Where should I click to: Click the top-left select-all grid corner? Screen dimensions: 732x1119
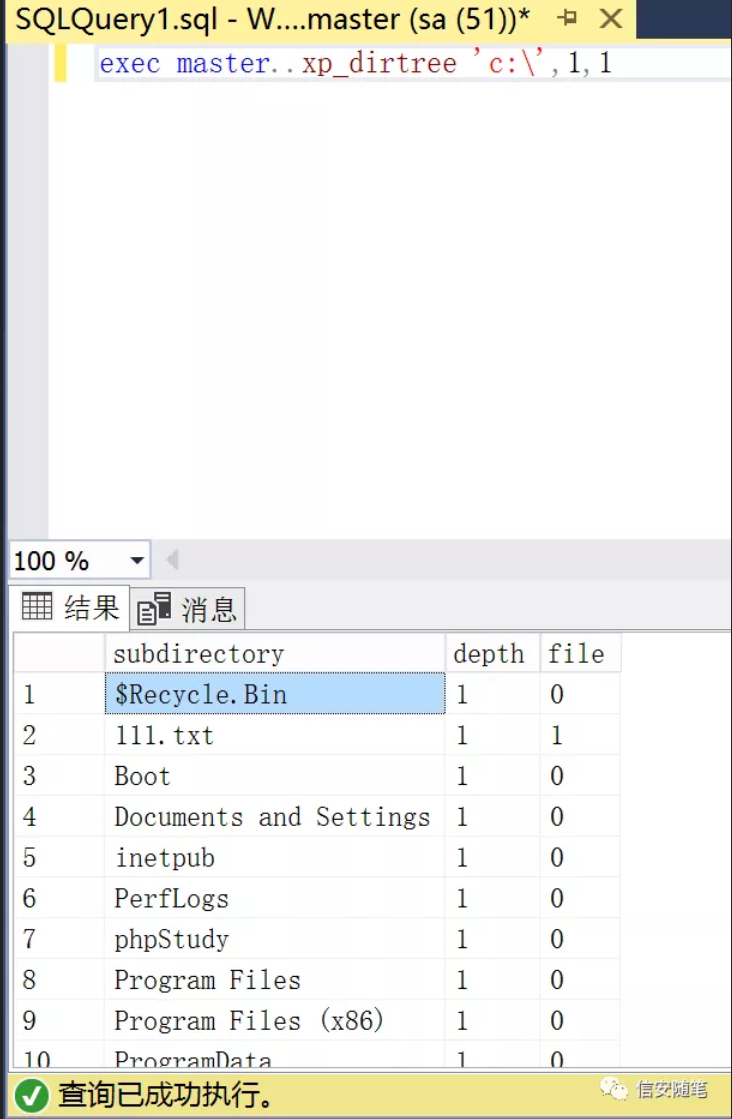click(x=59, y=653)
